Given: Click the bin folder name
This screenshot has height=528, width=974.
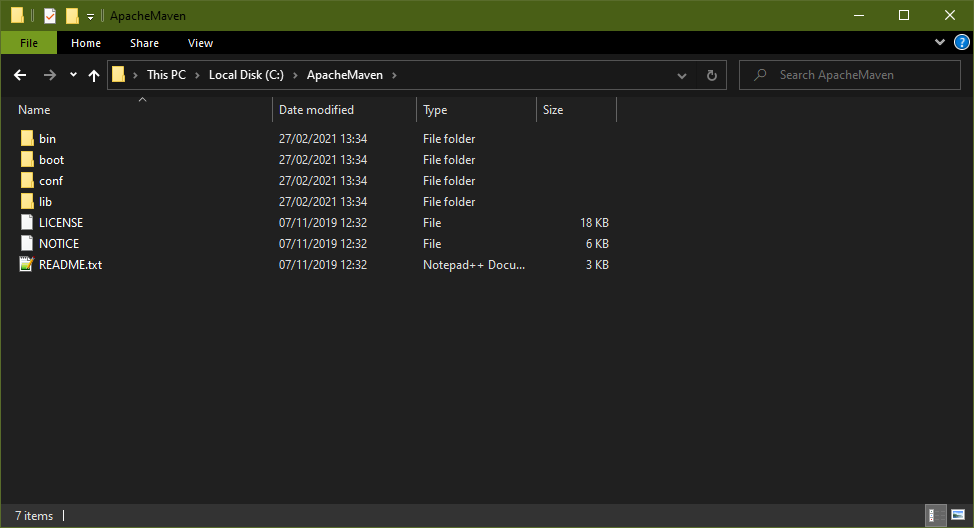Looking at the screenshot, I should tap(47, 139).
